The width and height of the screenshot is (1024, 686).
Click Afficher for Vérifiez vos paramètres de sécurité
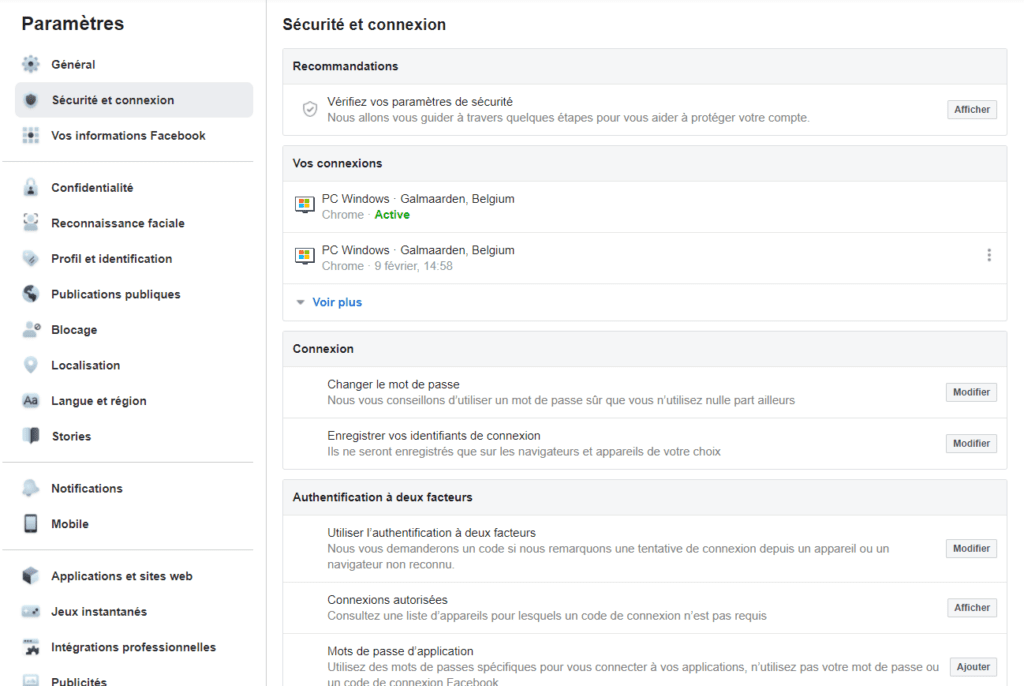[x=972, y=110]
